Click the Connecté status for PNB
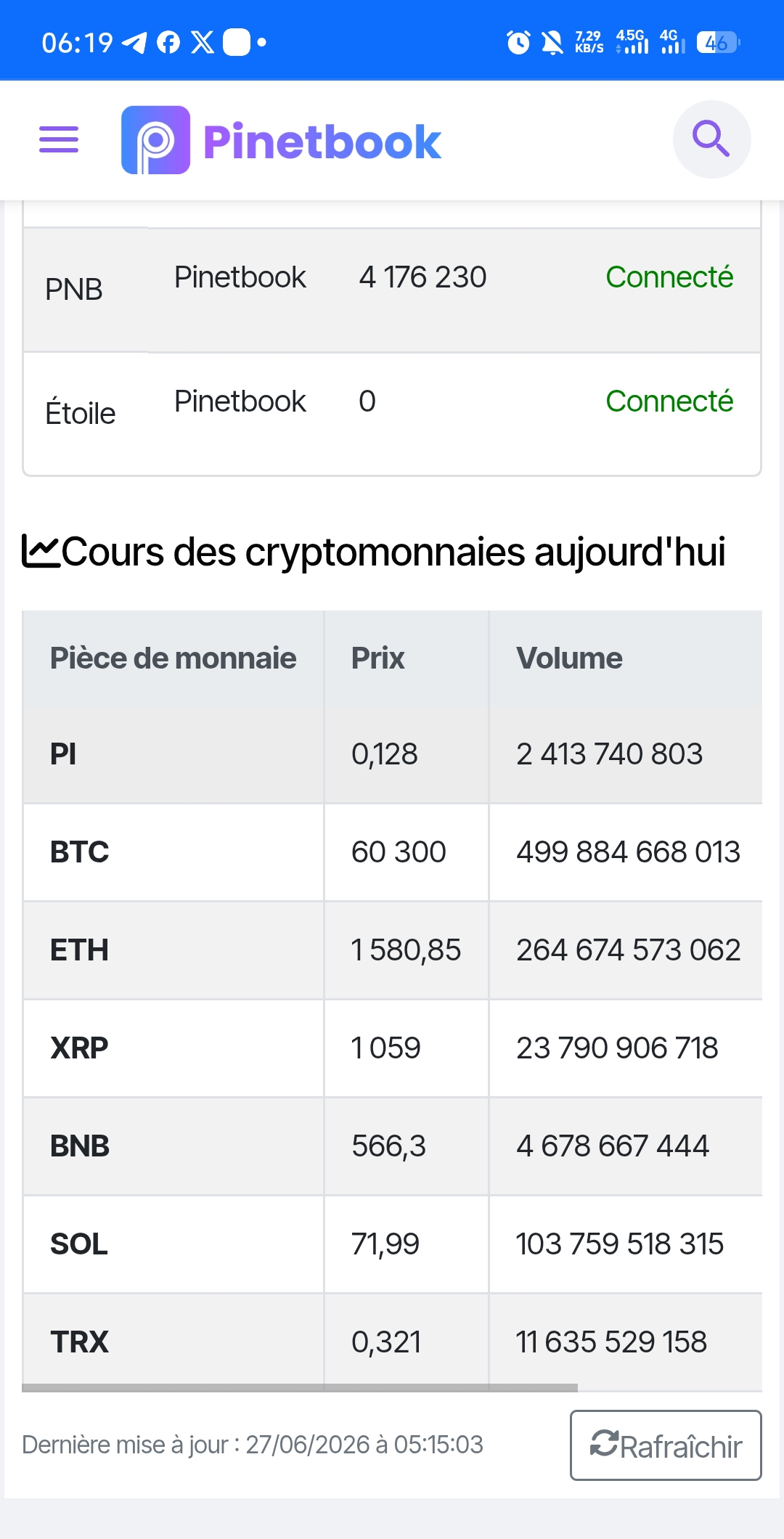This screenshot has height=1539, width=784. coord(669,277)
